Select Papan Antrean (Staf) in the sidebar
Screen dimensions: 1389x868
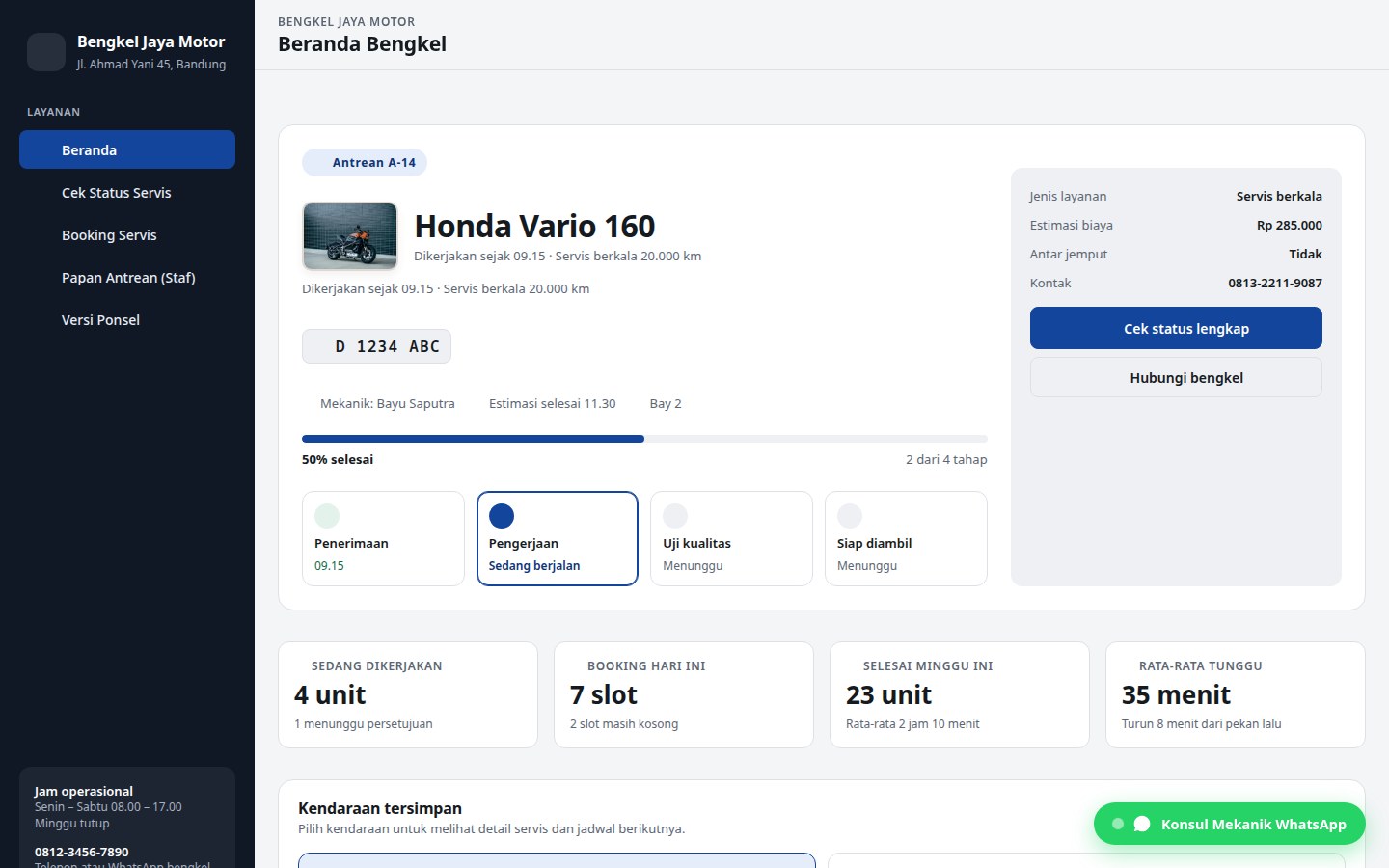click(127, 277)
